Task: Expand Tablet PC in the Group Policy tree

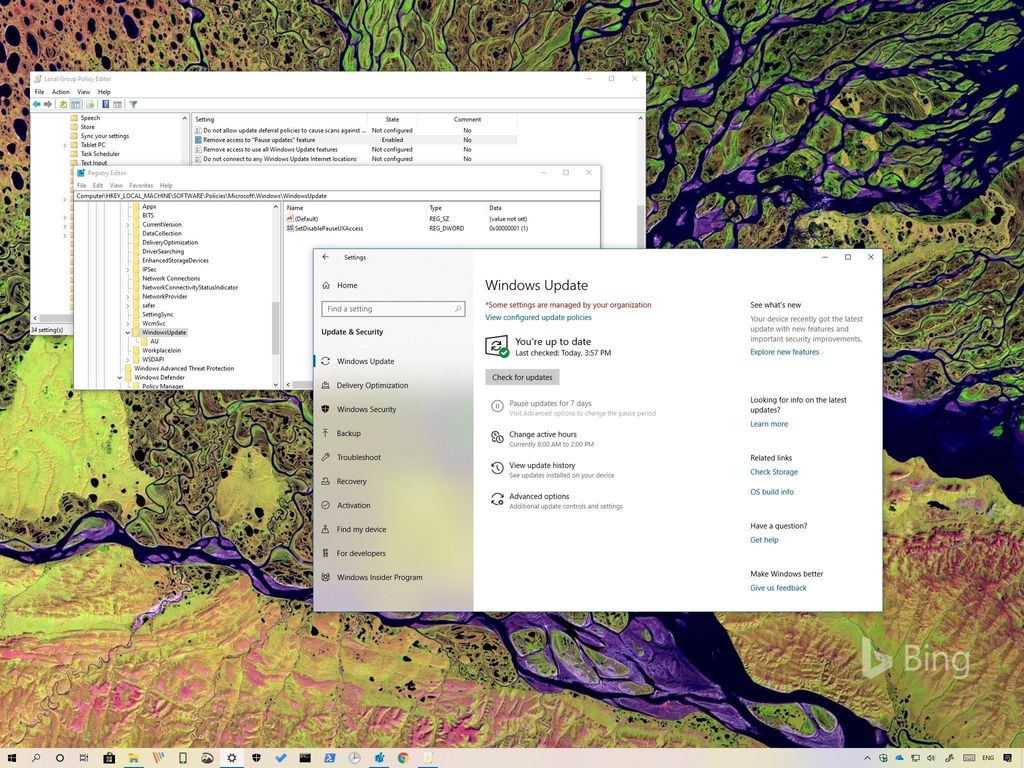Action: 64,145
